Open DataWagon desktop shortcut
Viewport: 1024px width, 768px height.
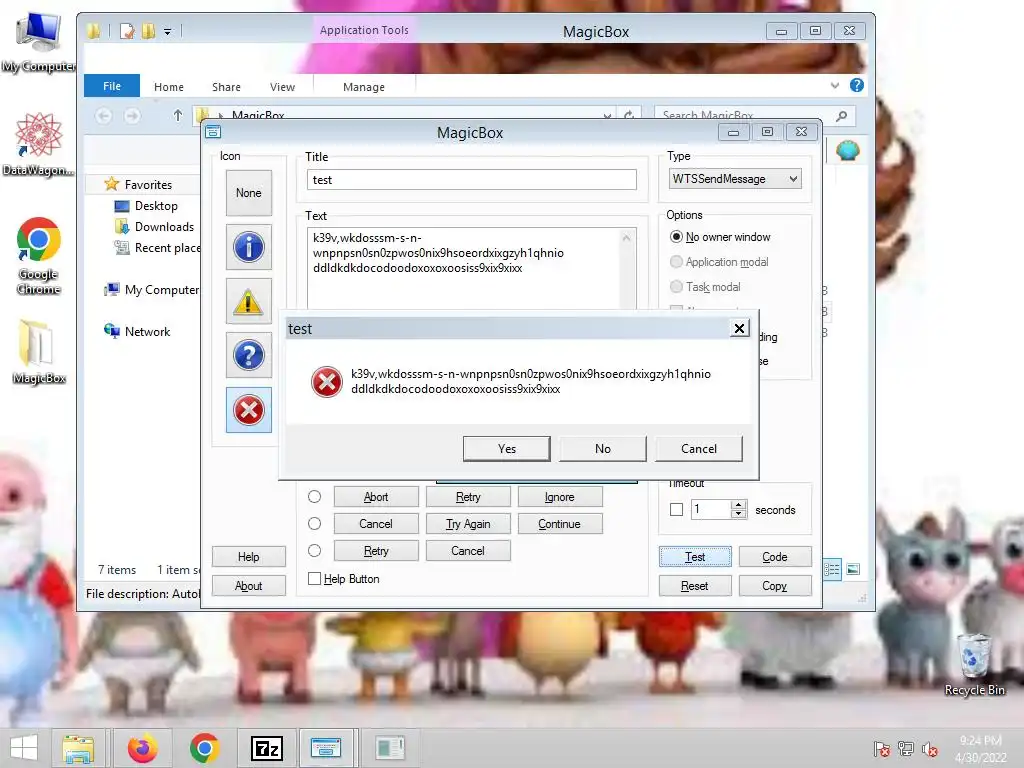click(x=38, y=145)
